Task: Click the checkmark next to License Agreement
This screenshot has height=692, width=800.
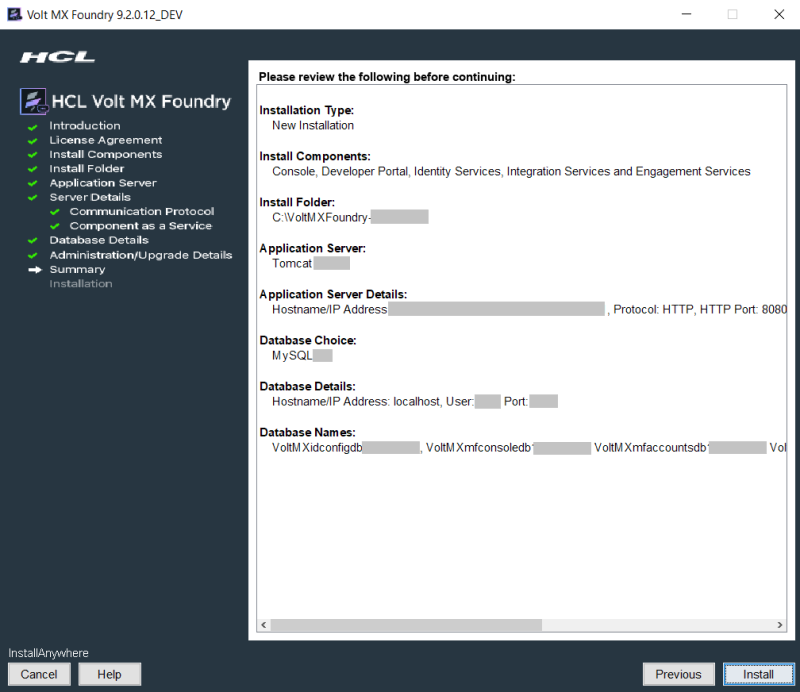Action: (x=35, y=140)
